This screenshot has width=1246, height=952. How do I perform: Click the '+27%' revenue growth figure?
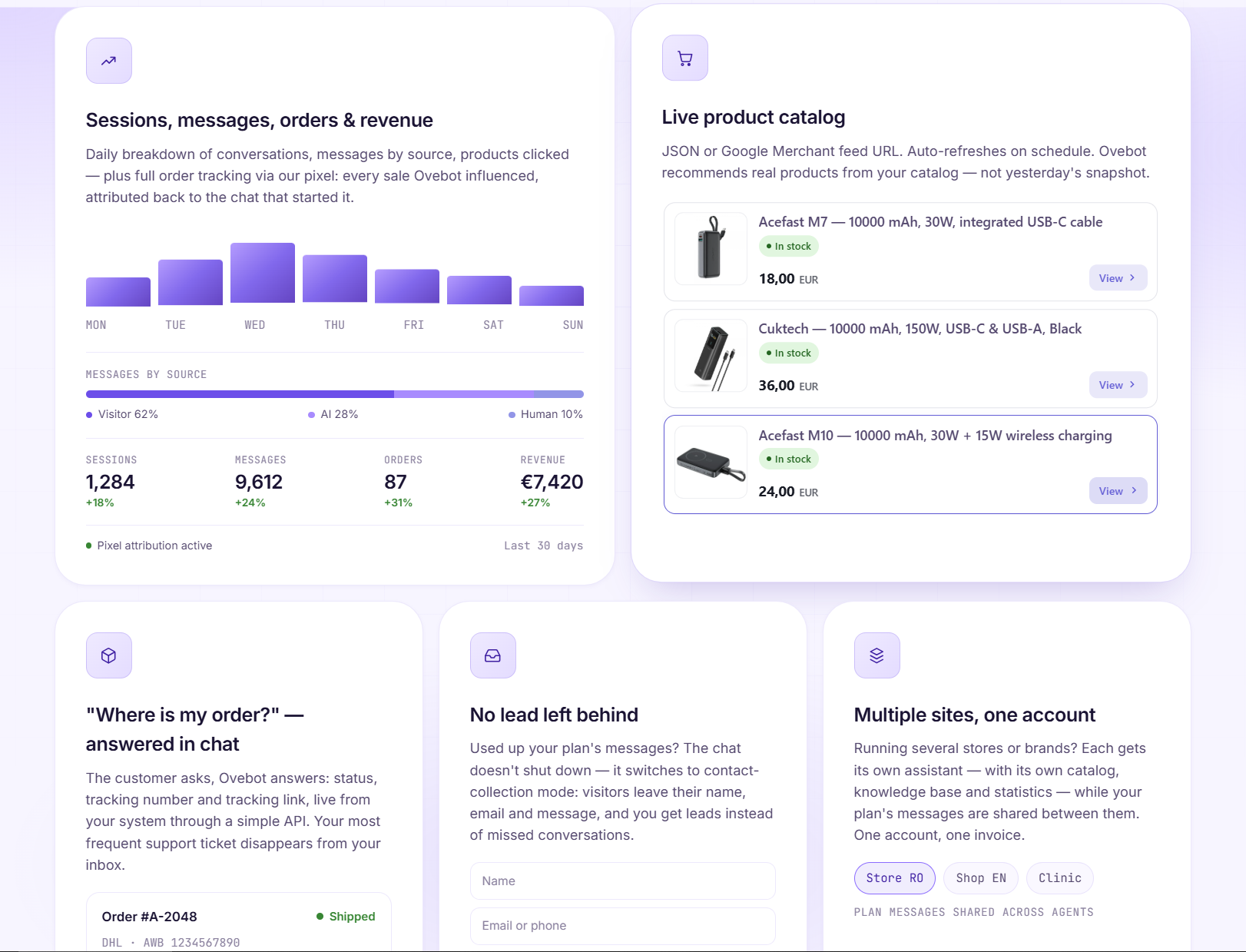(535, 503)
